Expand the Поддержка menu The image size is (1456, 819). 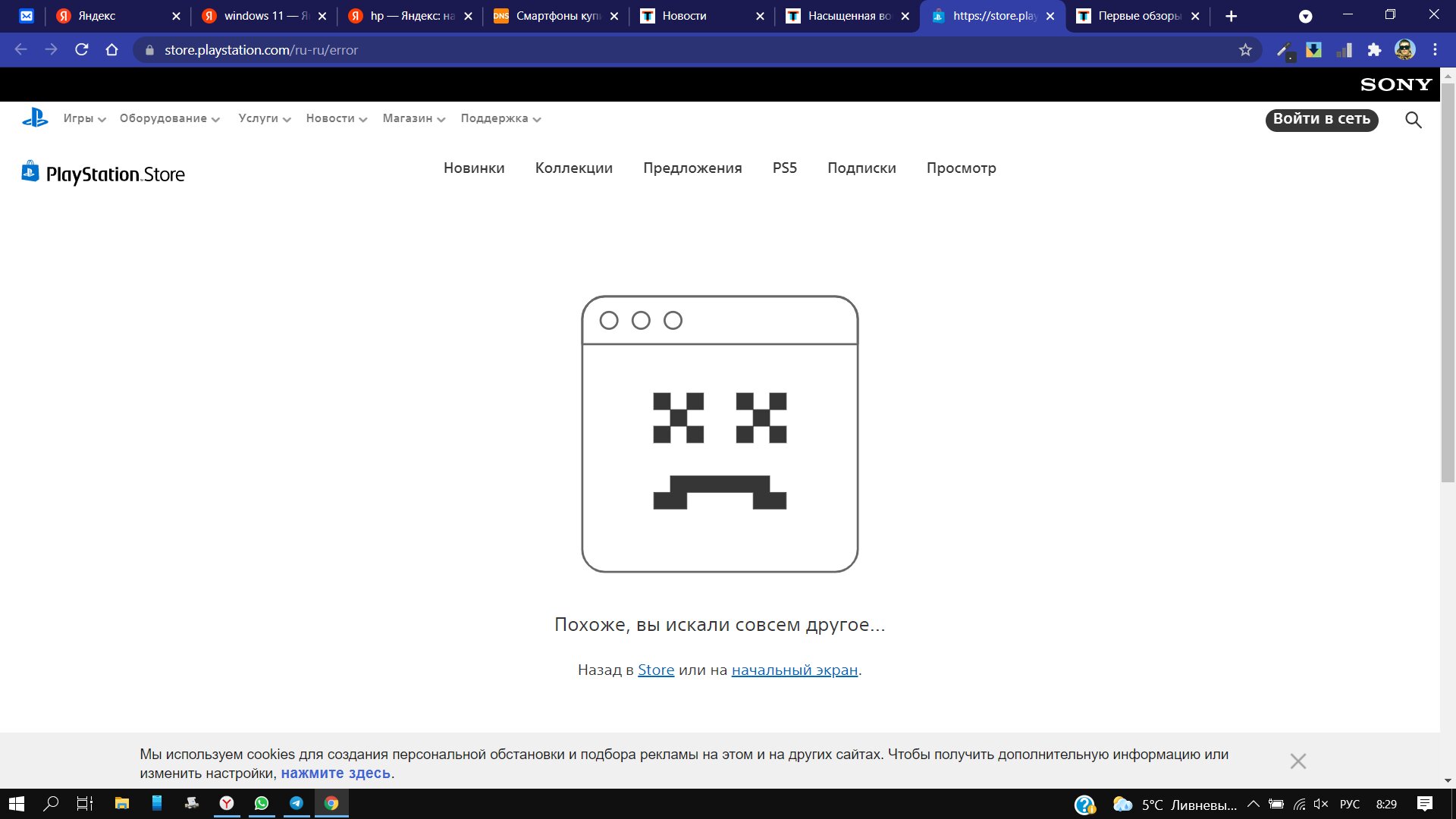coord(500,118)
